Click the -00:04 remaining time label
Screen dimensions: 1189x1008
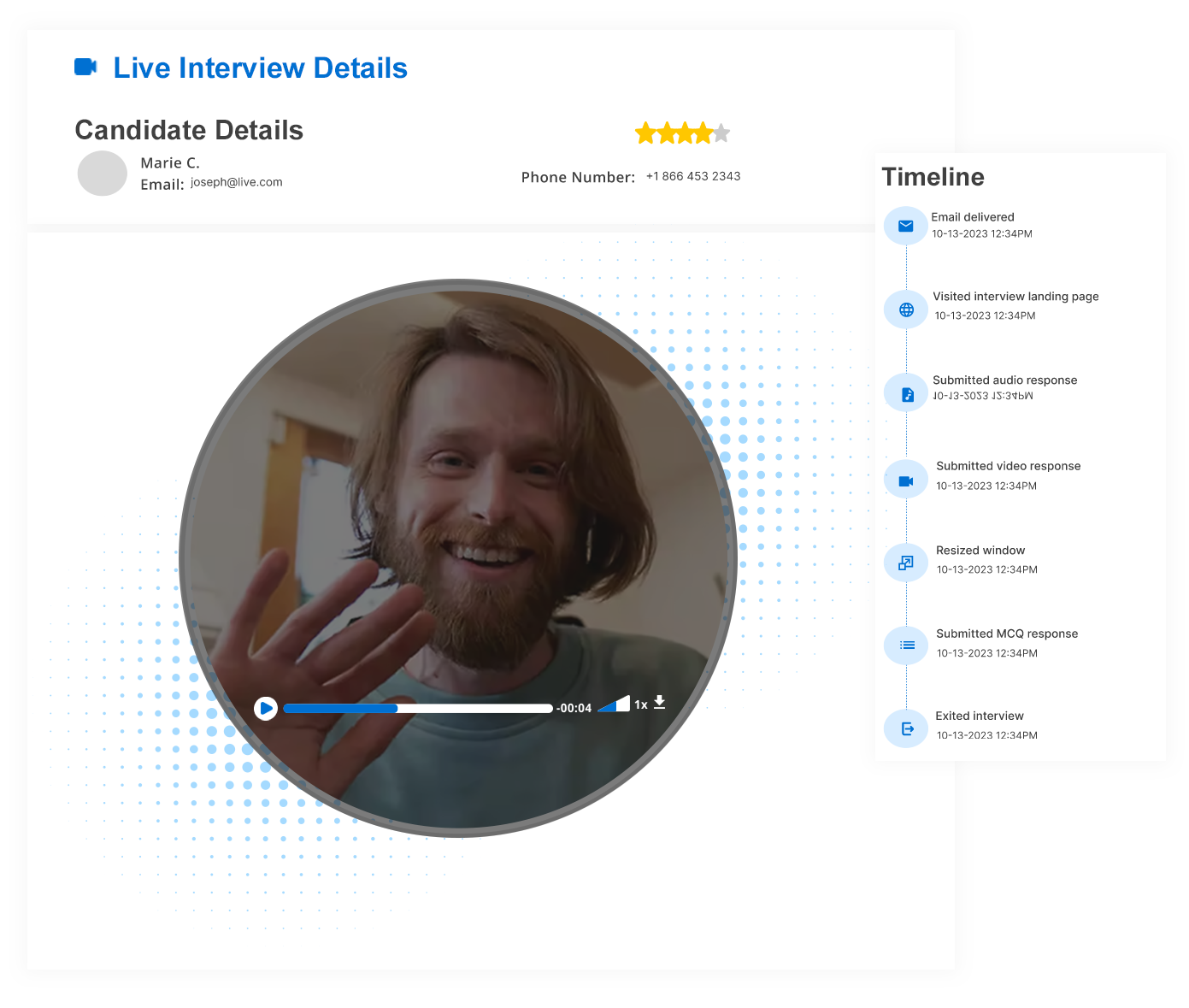[574, 708]
